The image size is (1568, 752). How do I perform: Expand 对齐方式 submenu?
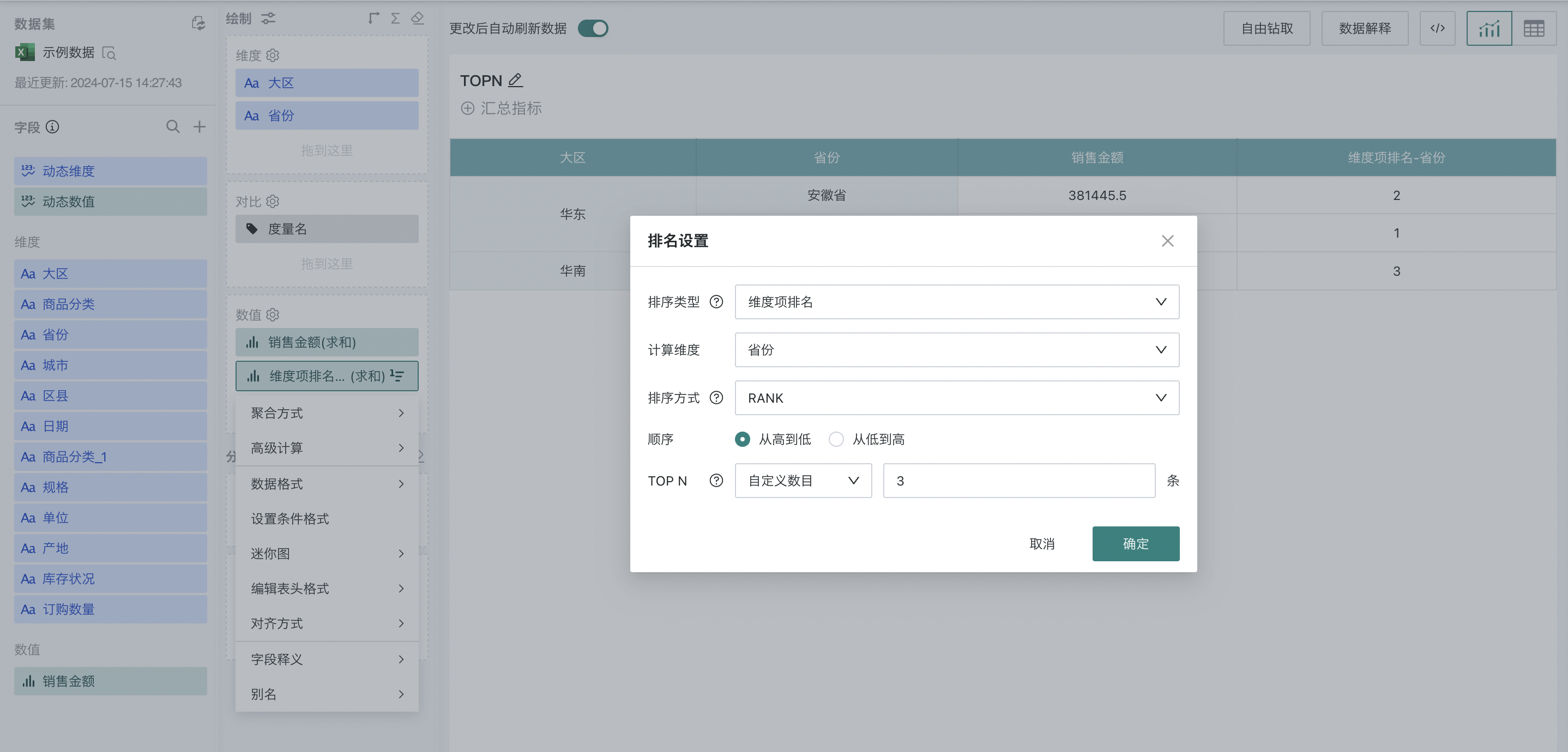(327, 623)
